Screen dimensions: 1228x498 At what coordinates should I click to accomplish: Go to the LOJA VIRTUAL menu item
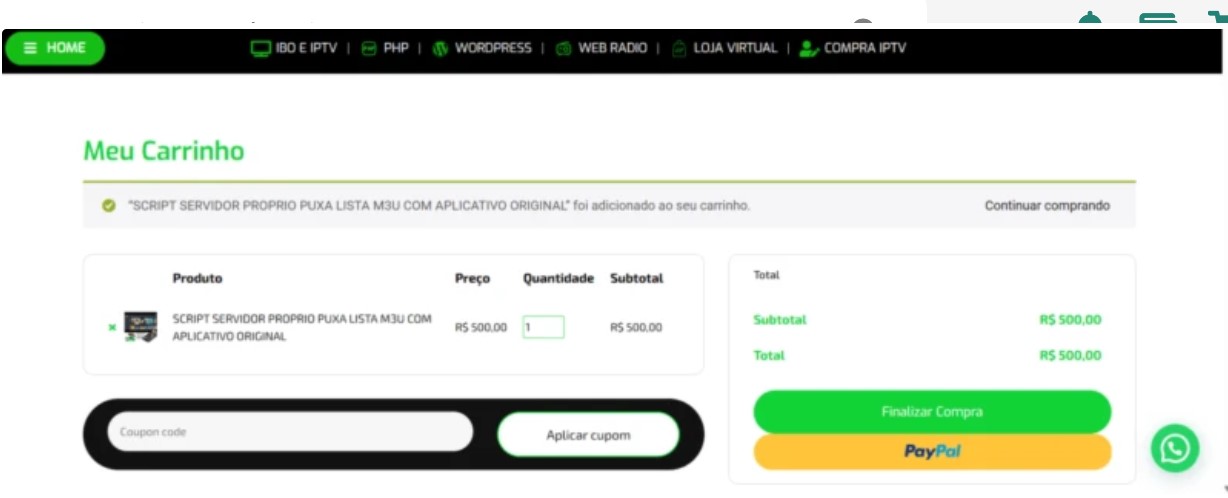coord(737,48)
